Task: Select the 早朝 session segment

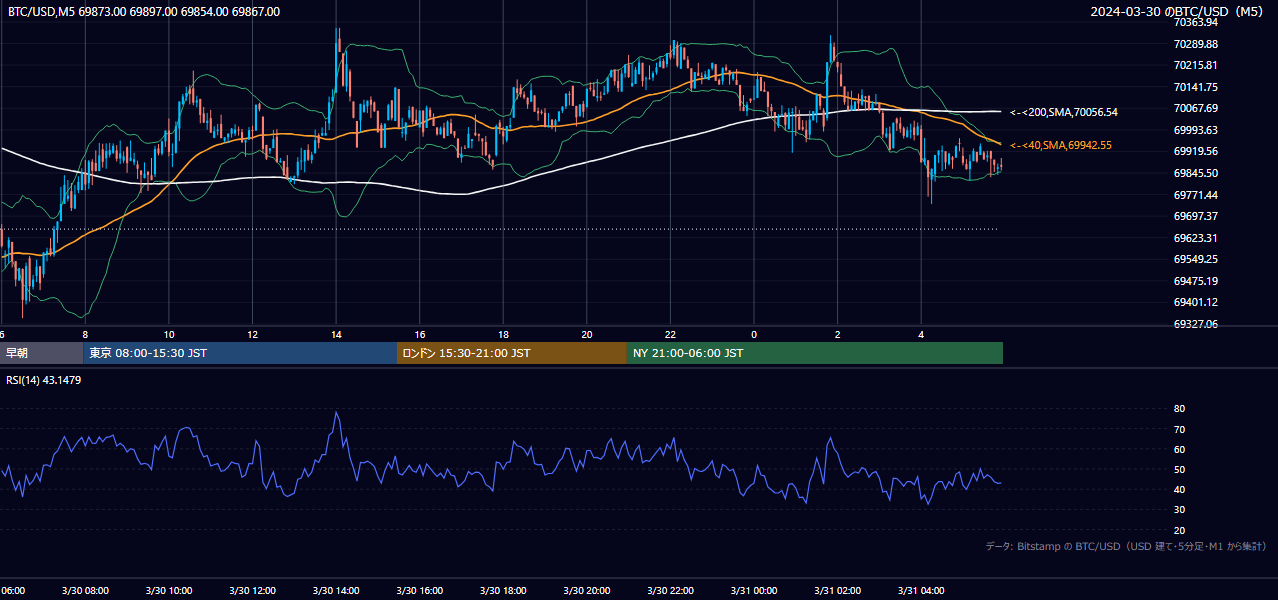Action: coord(41,353)
